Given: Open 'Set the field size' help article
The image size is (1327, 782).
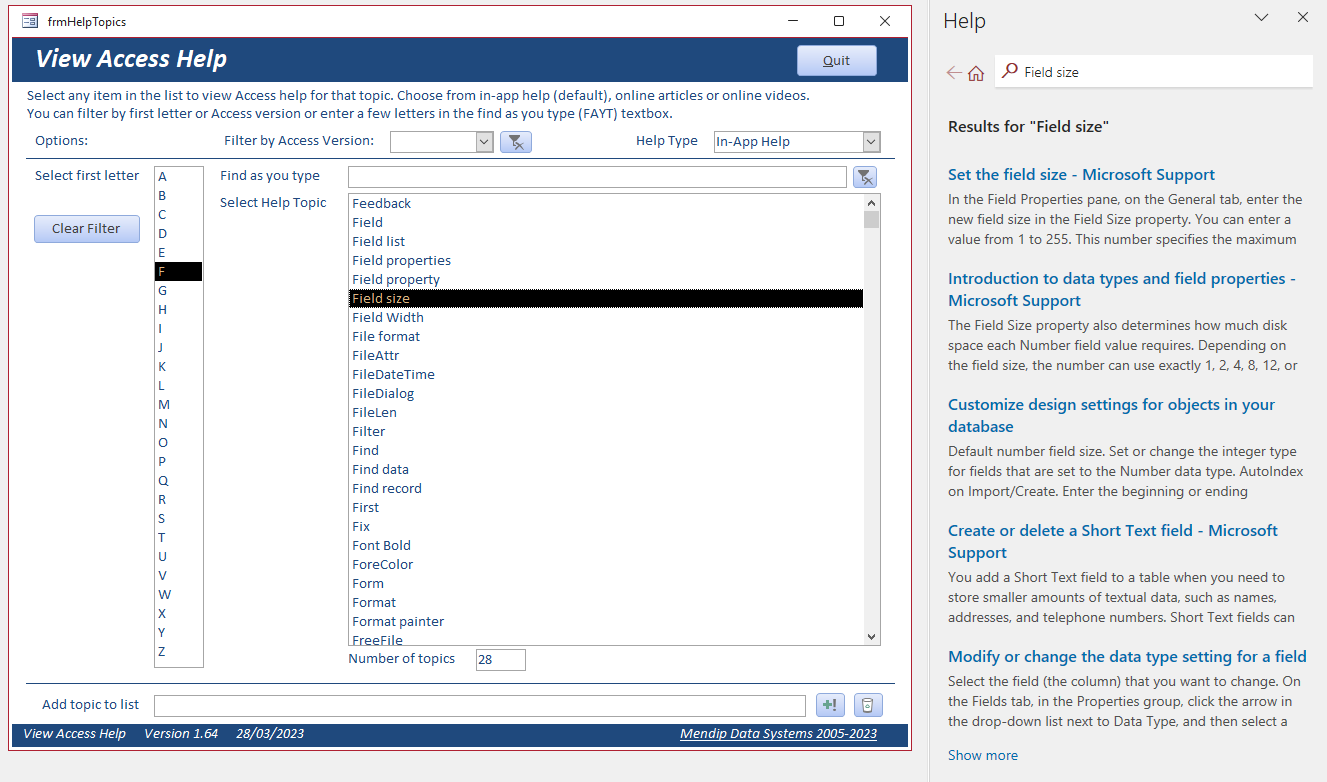Looking at the screenshot, I should (1081, 174).
